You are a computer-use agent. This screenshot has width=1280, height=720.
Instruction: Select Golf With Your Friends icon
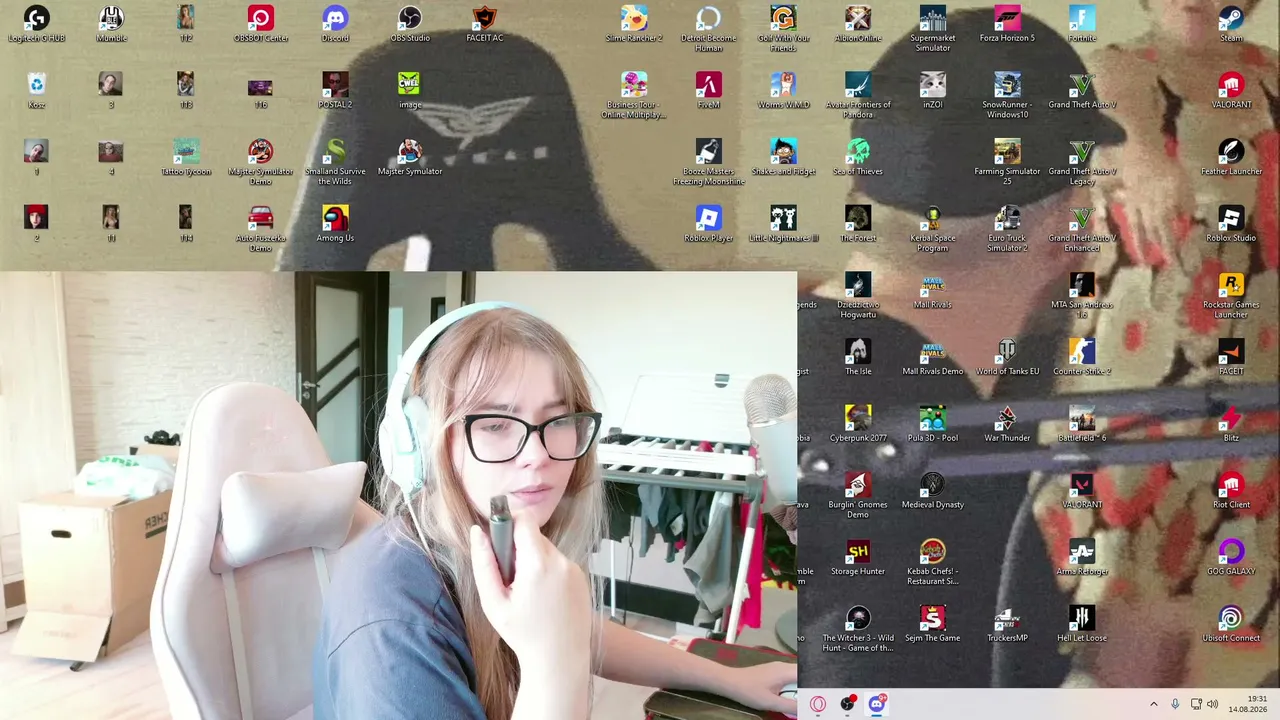783,29
